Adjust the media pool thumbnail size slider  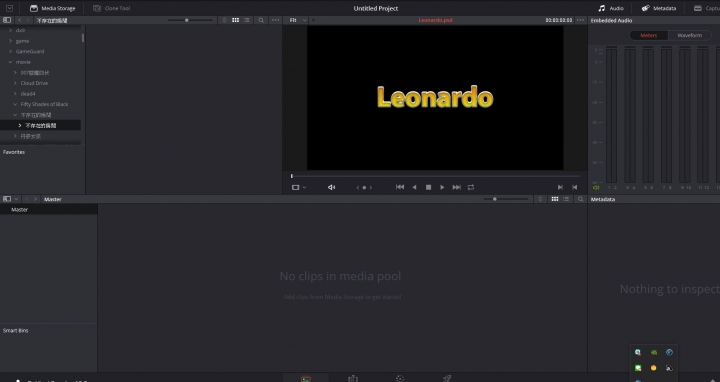(506, 199)
